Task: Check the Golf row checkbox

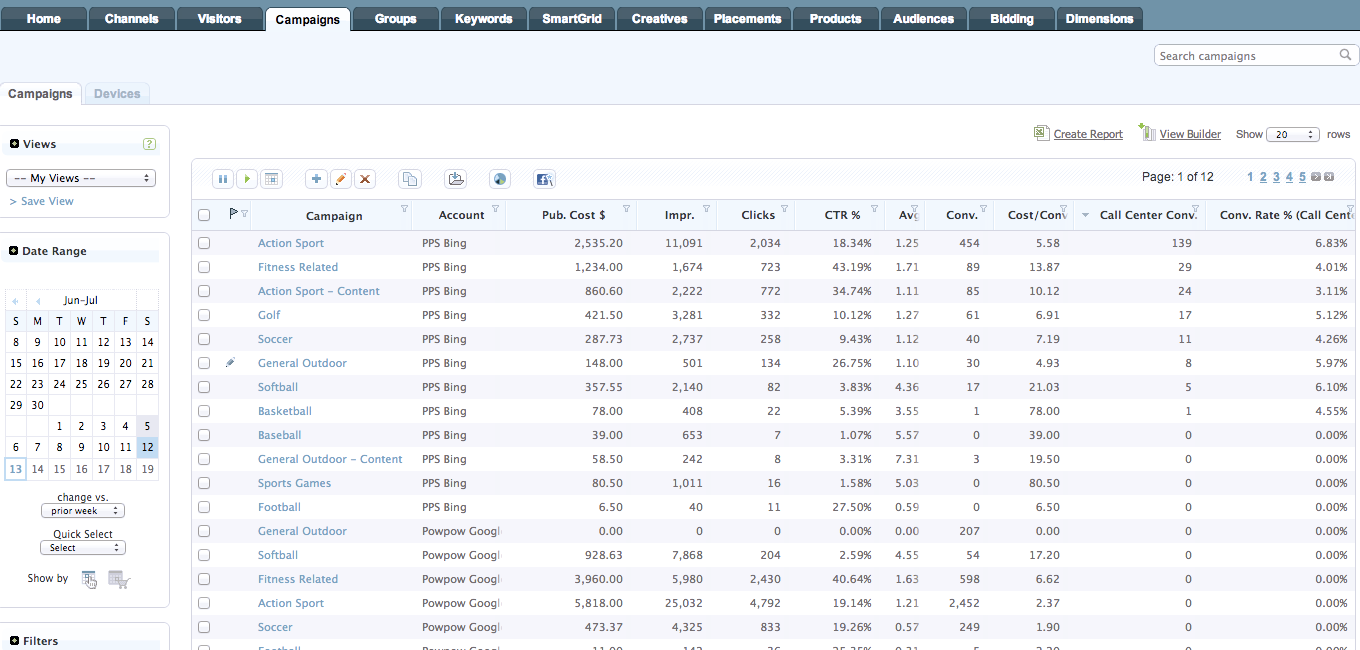Action: (204, 315)
